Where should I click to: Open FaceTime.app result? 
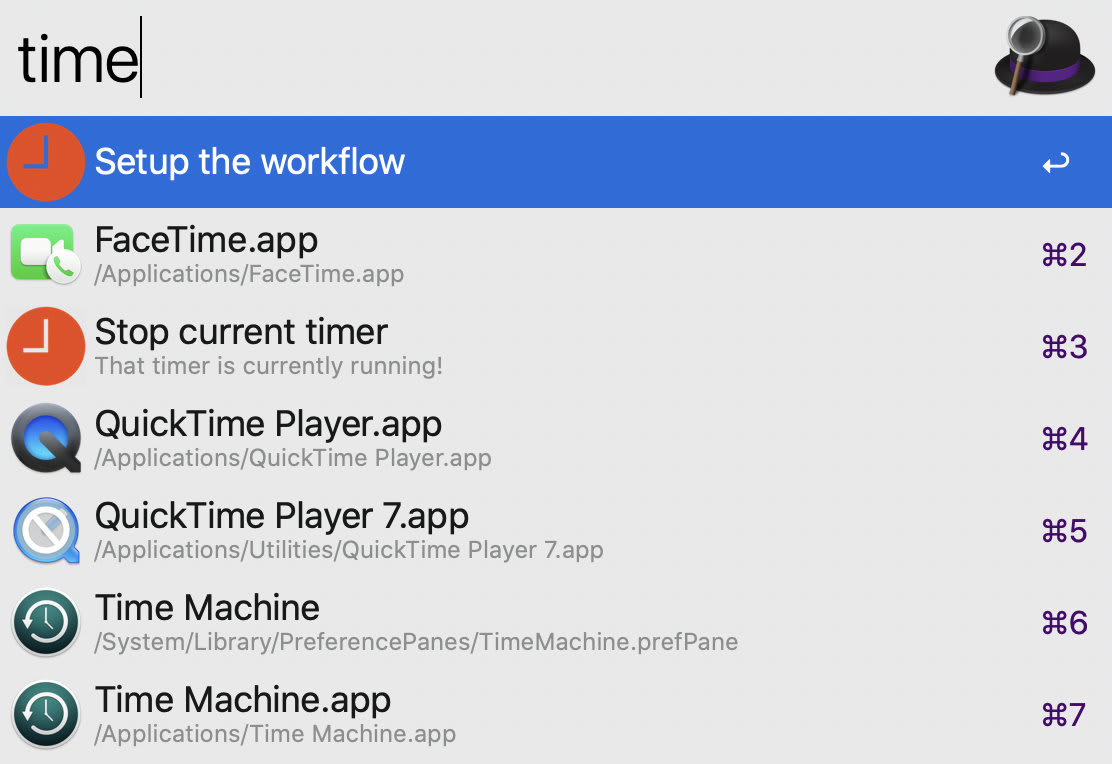tap(556, 254)
